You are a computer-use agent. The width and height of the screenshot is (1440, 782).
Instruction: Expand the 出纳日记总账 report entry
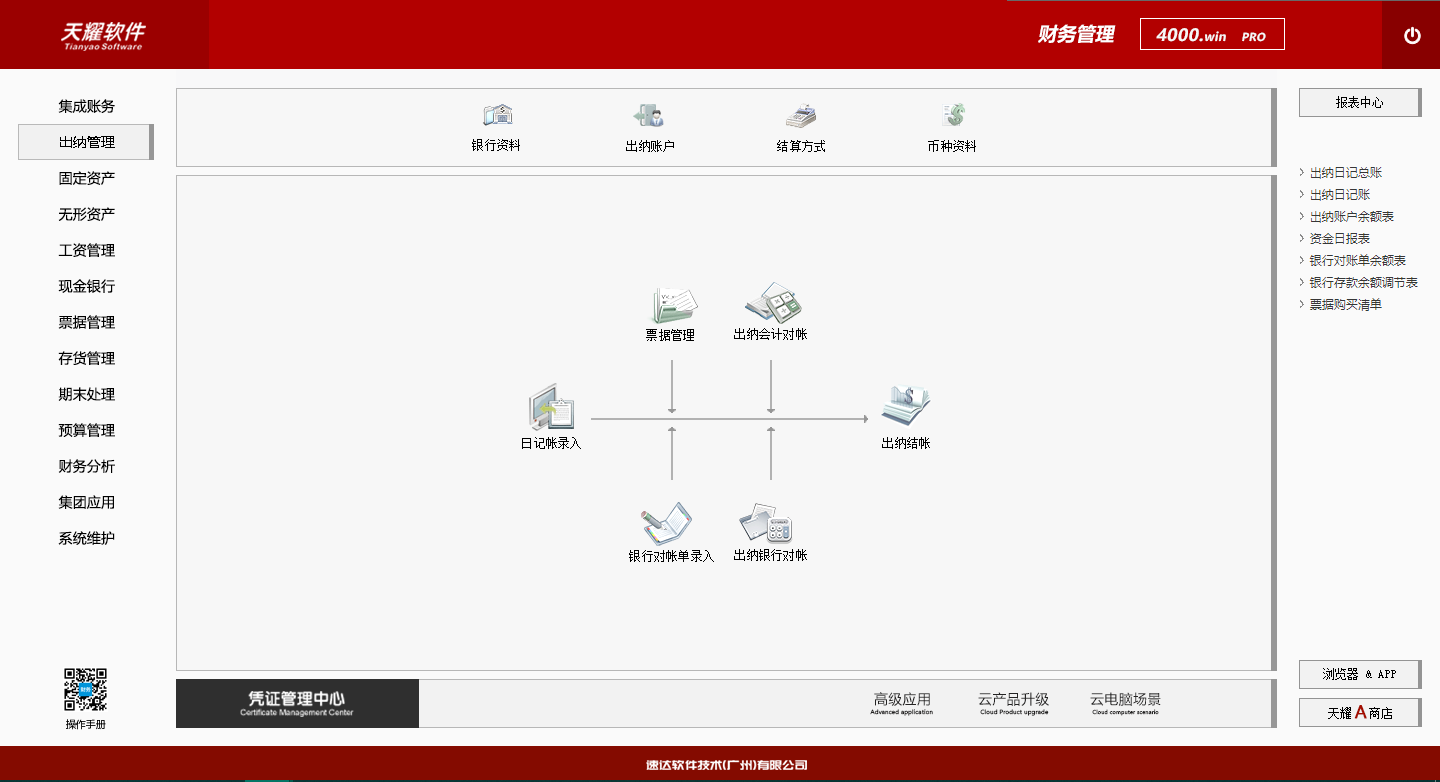coord(1345,172)
